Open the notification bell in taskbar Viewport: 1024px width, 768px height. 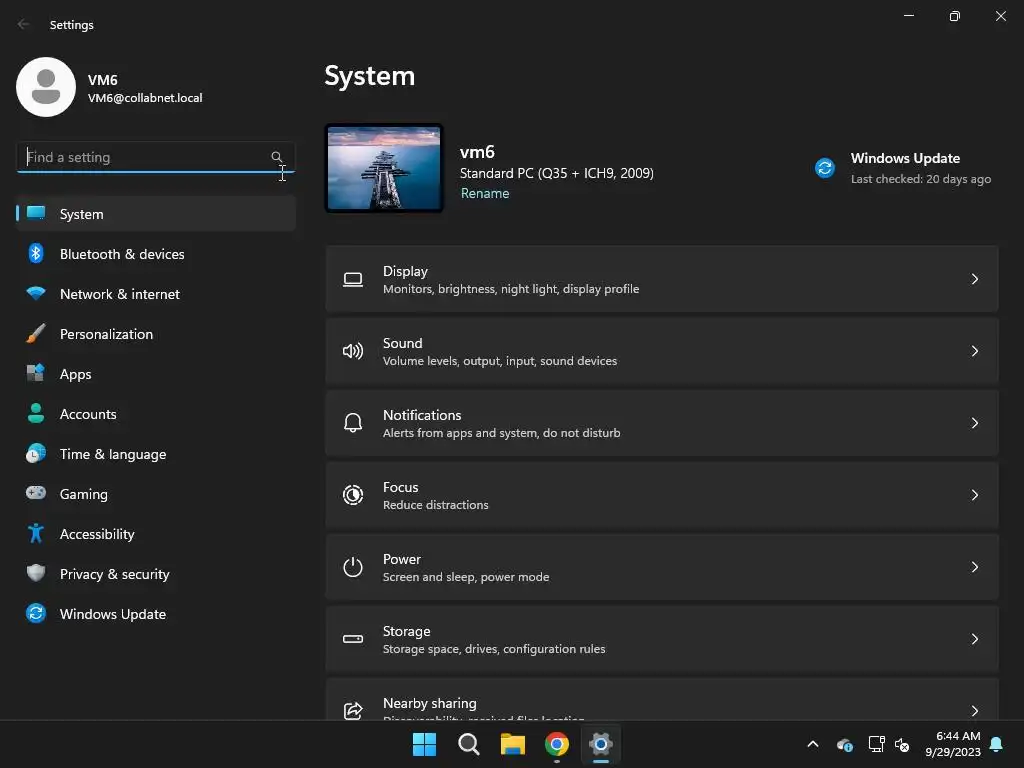click(997, 744)
